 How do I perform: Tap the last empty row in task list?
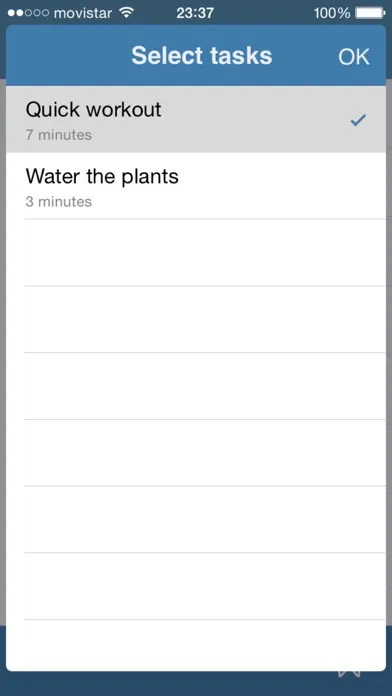pyautogui.click(x=196, y=645)
